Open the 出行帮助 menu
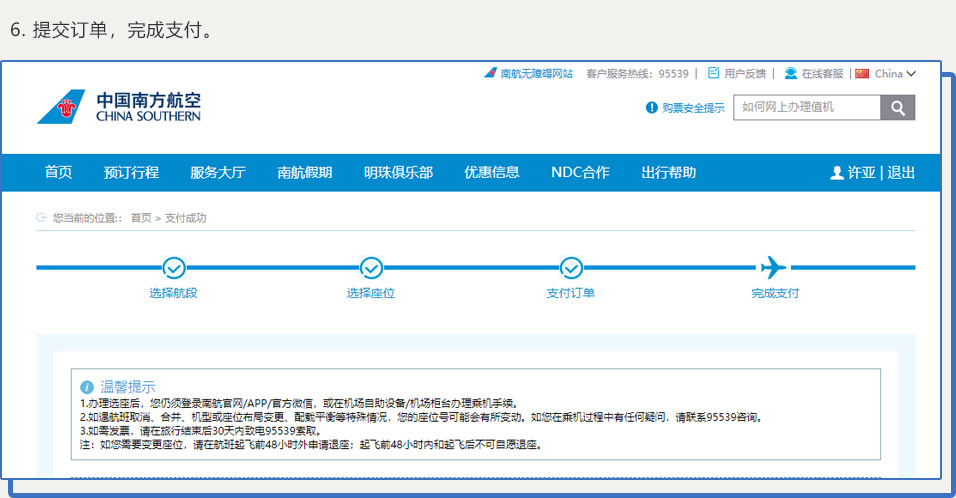956x498 pixels. (668, 172)
